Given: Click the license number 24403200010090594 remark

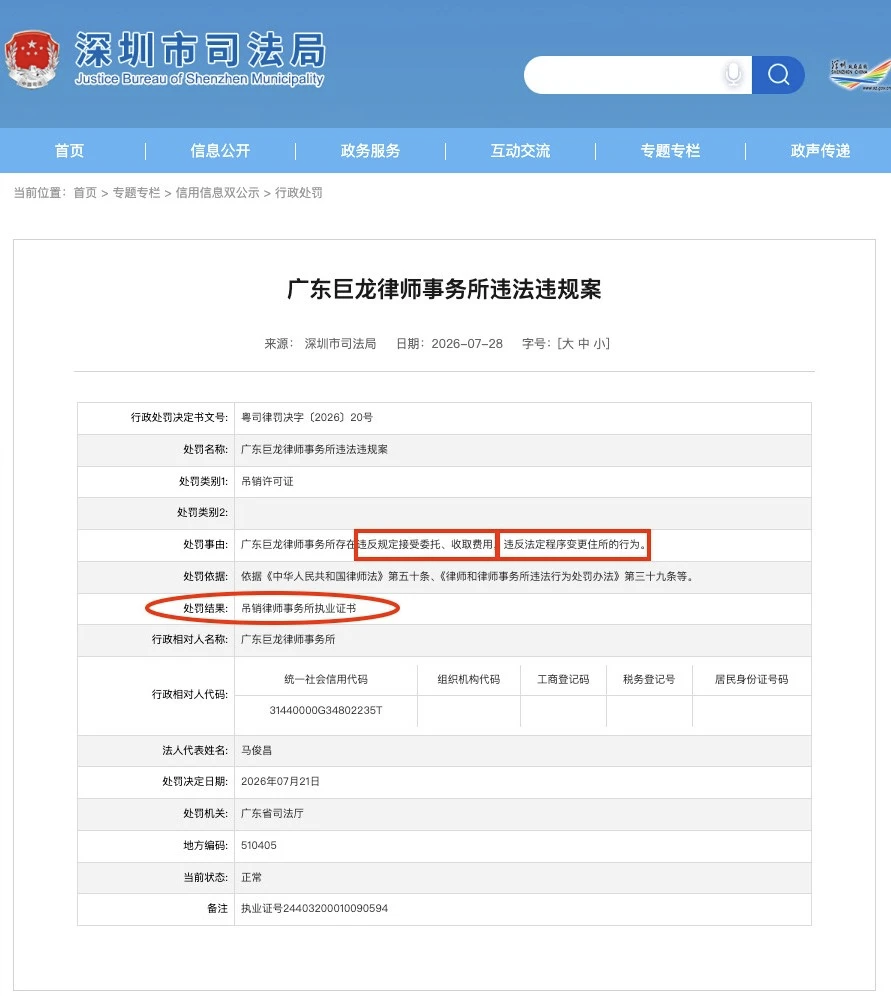Looking at the screenshot, I should tap(314, 908).
